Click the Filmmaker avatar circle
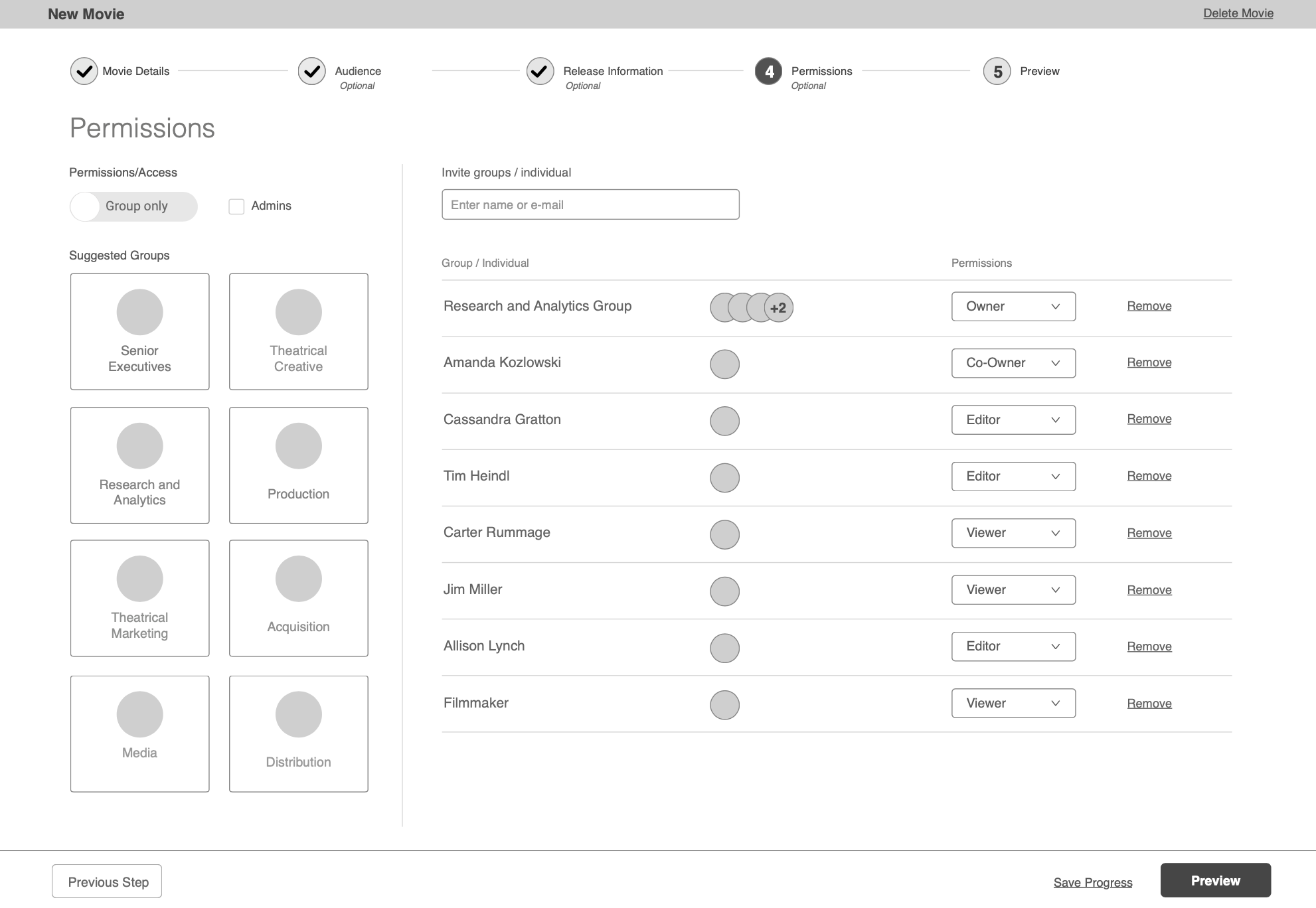Screen dimensions: 1316x908 pos(724,705)
